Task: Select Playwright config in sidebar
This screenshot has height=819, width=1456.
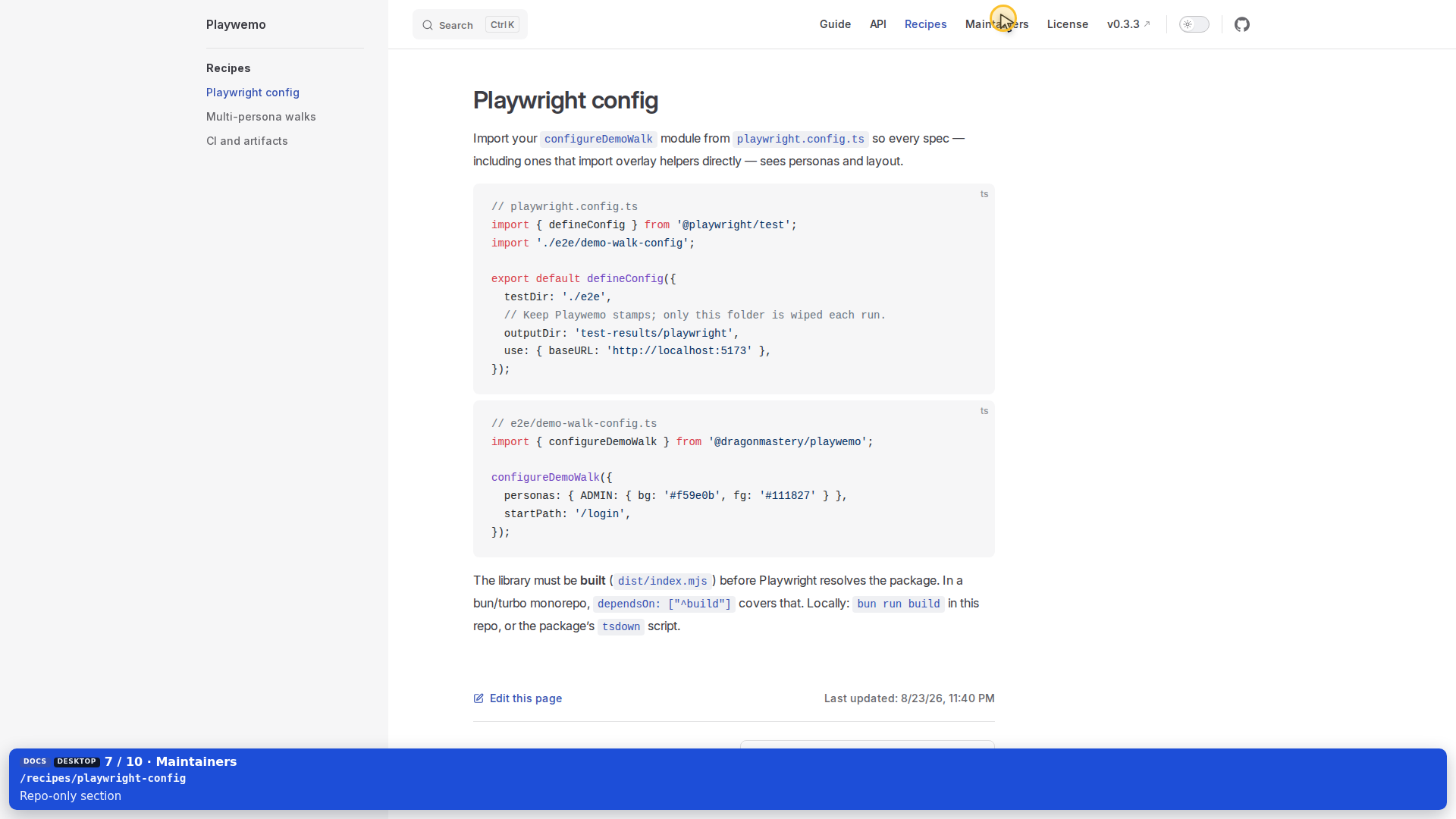Action: [x=253, y=93]
